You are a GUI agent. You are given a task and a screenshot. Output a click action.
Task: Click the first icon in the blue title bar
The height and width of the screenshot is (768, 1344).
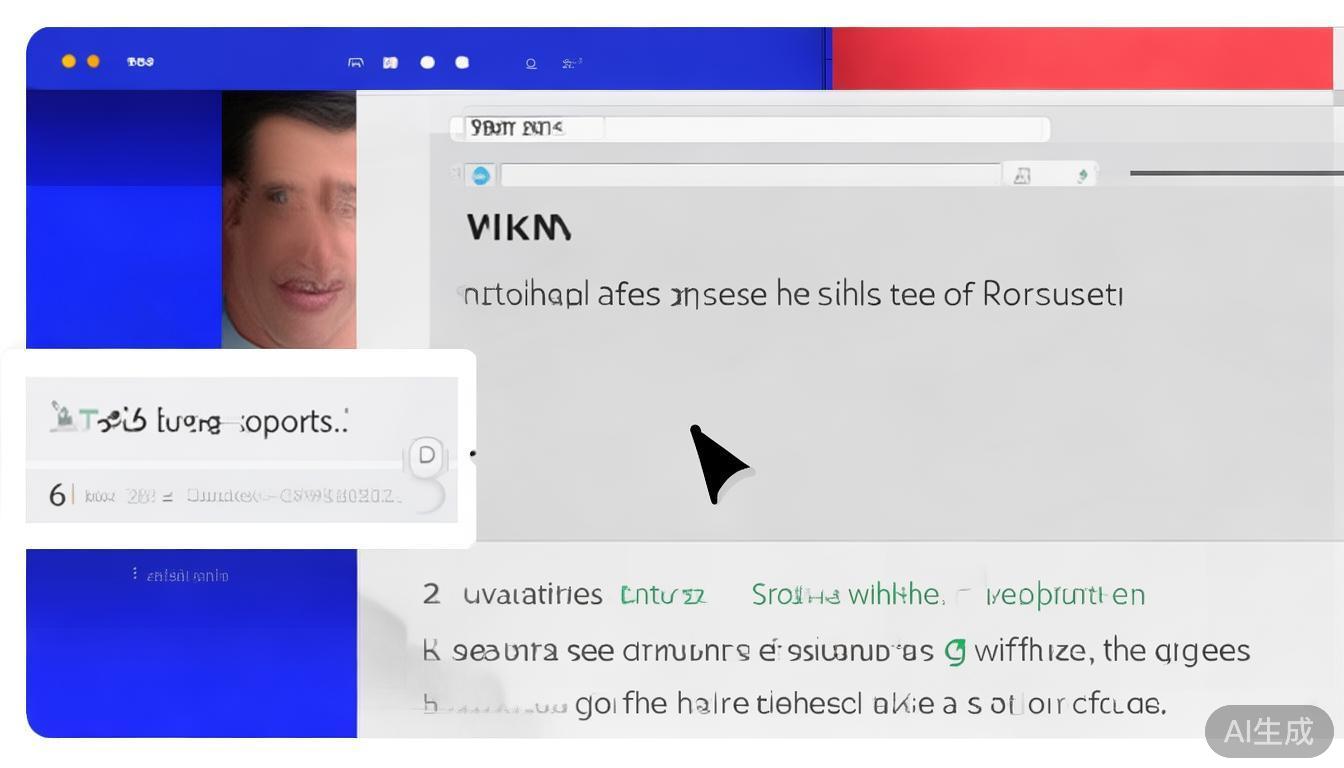[x=355, y=62]
